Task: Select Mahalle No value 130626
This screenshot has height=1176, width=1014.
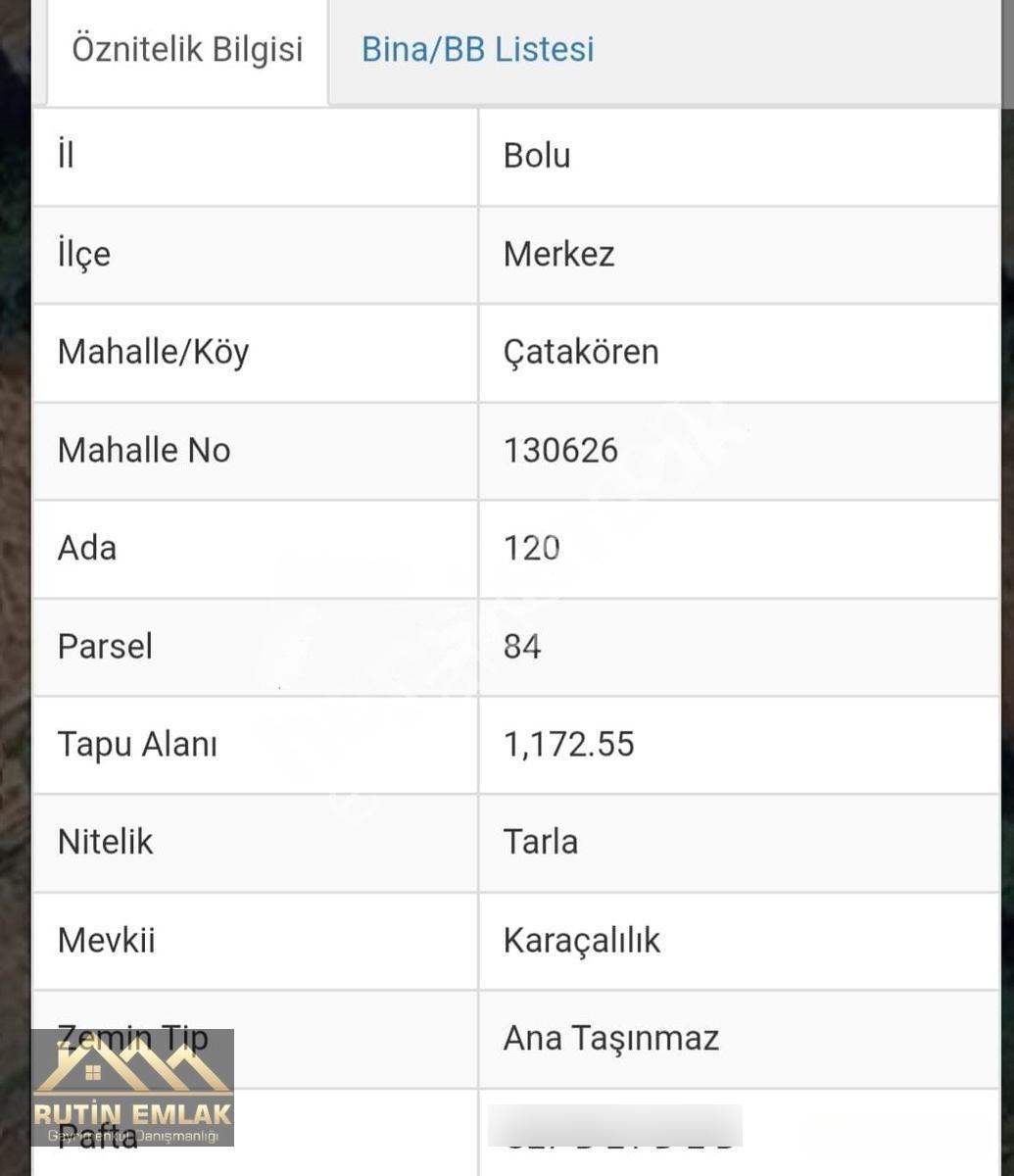Action: pos(560,451)
